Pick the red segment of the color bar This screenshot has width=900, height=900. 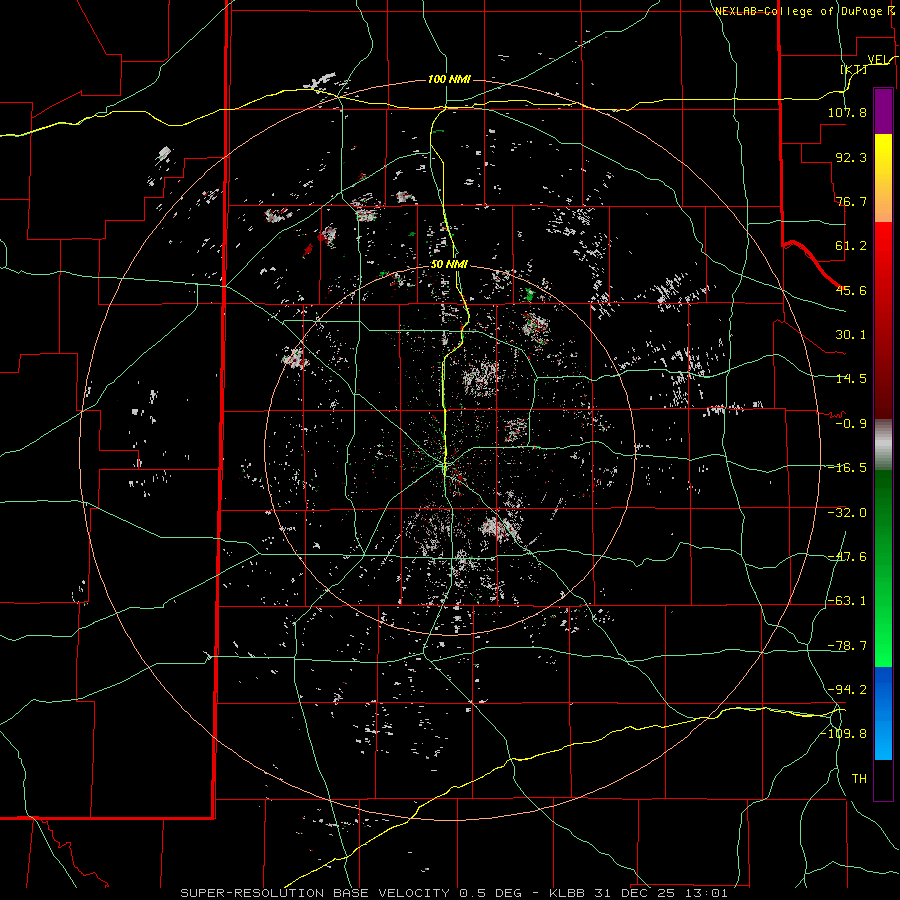(x=883, y=320)
